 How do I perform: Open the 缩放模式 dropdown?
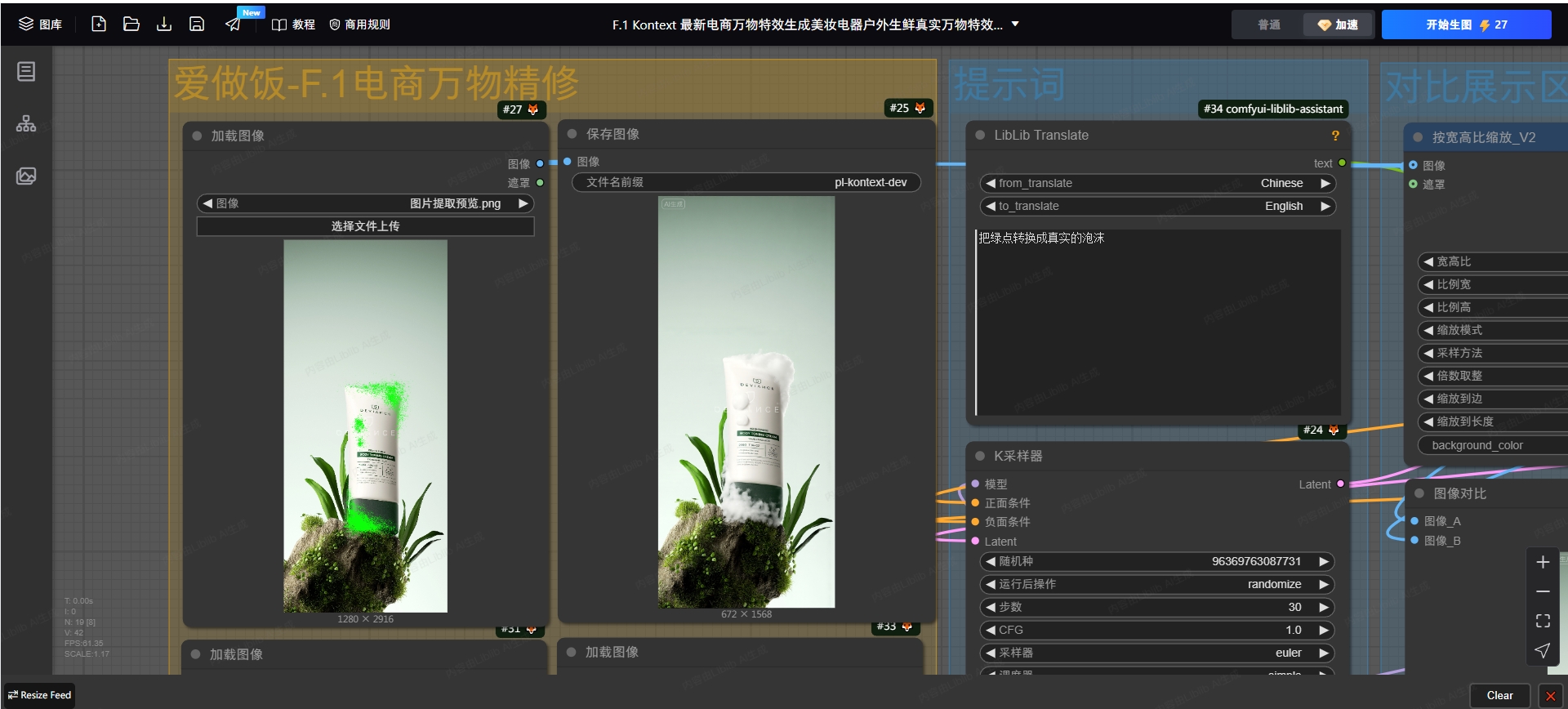(1493, 330)
